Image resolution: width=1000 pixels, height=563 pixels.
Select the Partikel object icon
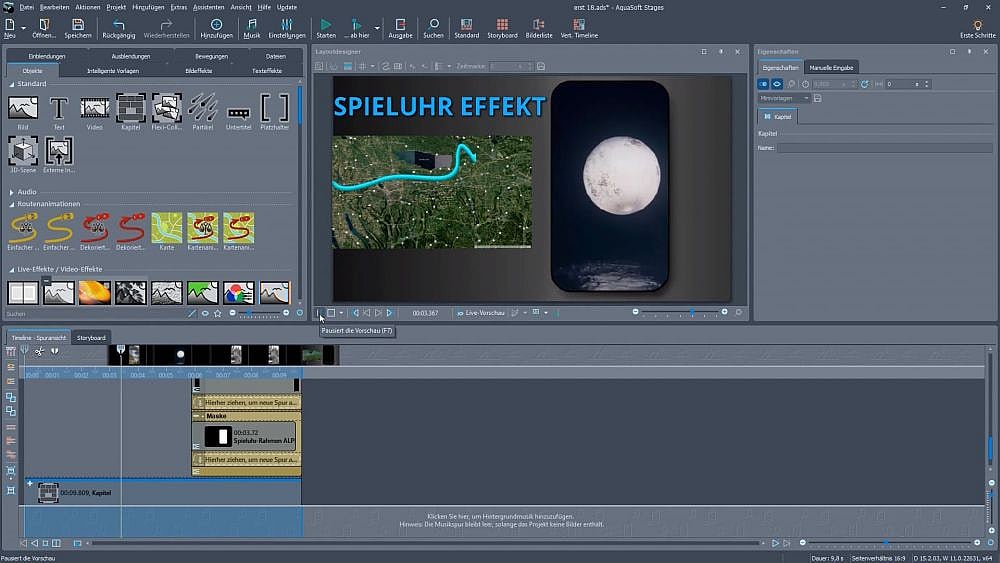point(202,107)
